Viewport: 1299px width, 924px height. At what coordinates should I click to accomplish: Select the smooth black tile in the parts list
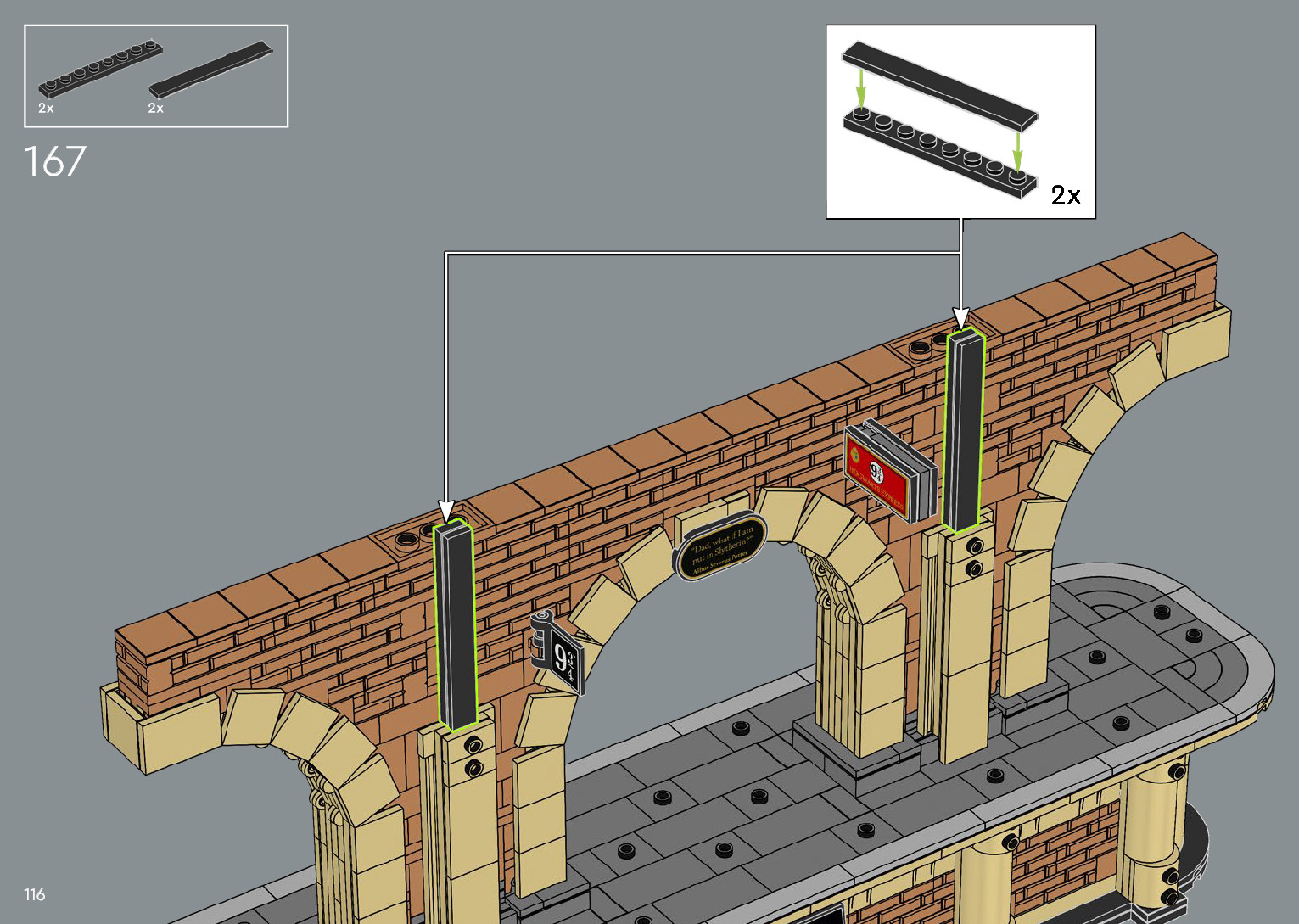point(210,68)
